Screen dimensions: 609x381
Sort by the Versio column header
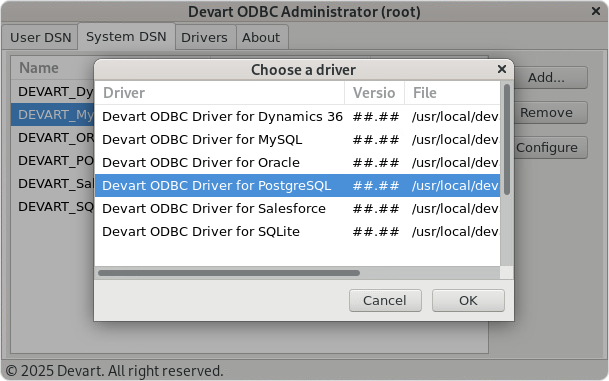374,93
